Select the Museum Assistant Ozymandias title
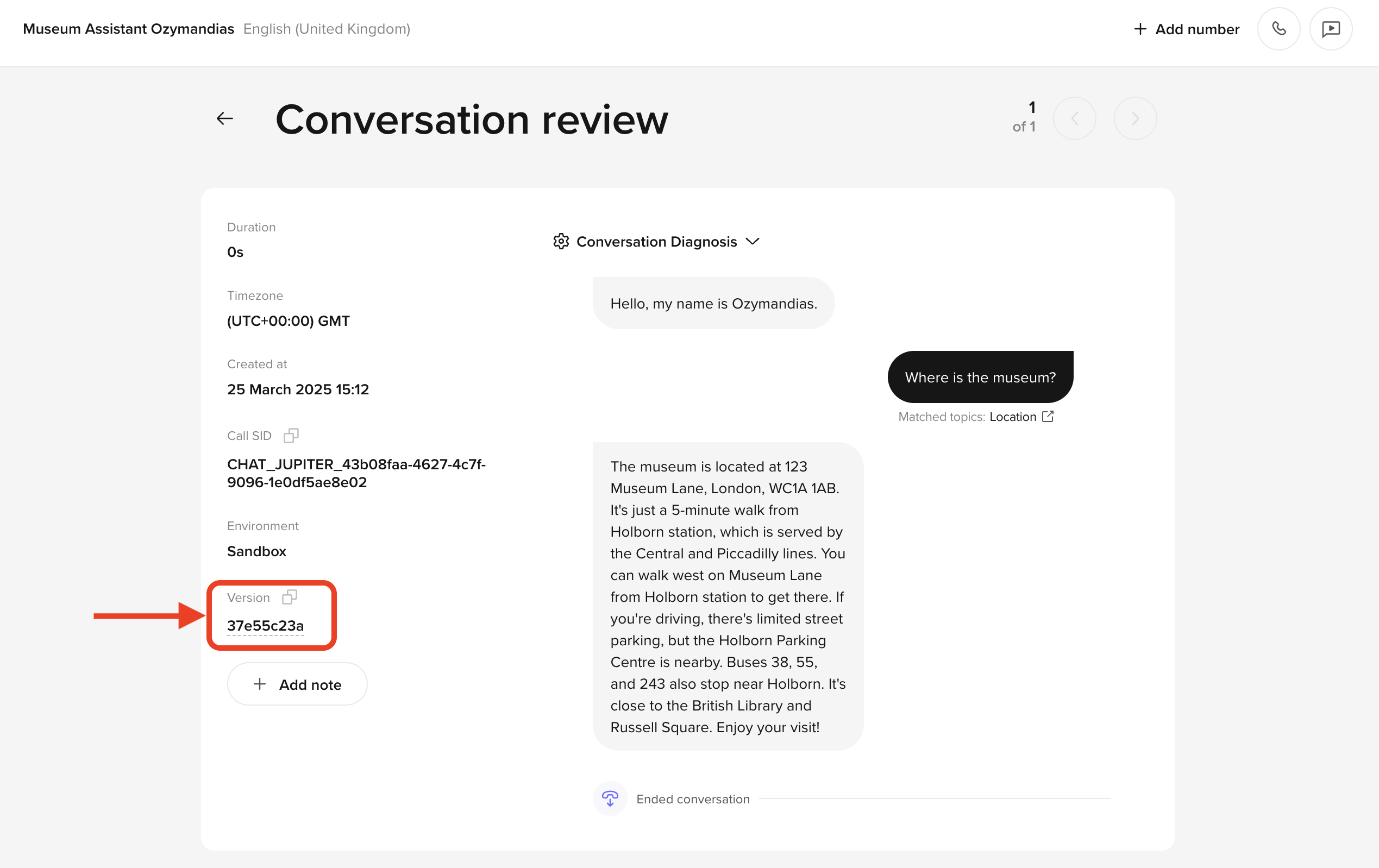The image size is (1379, 868). [128, 28]
